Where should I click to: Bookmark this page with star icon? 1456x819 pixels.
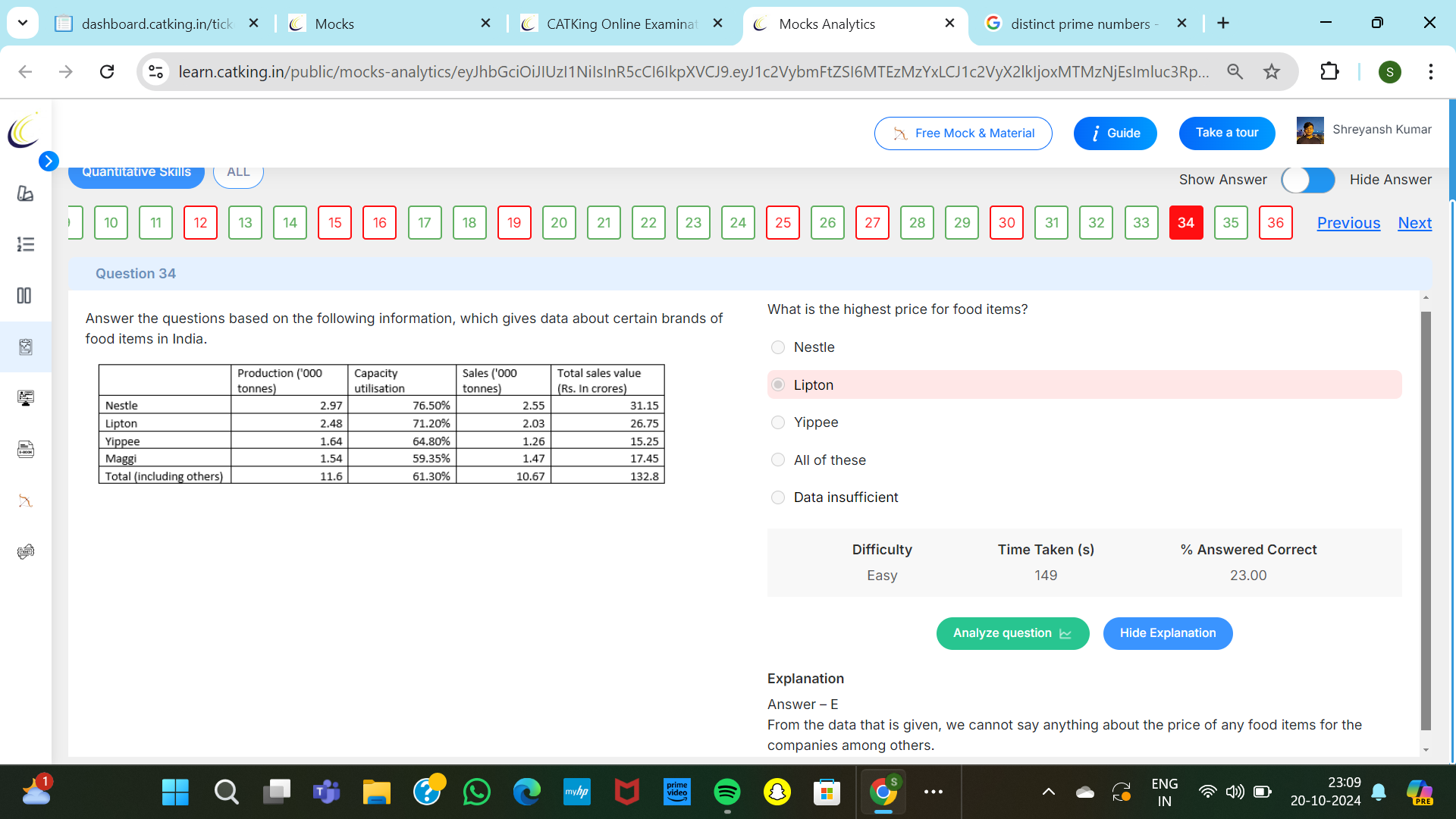(1272, 71)
